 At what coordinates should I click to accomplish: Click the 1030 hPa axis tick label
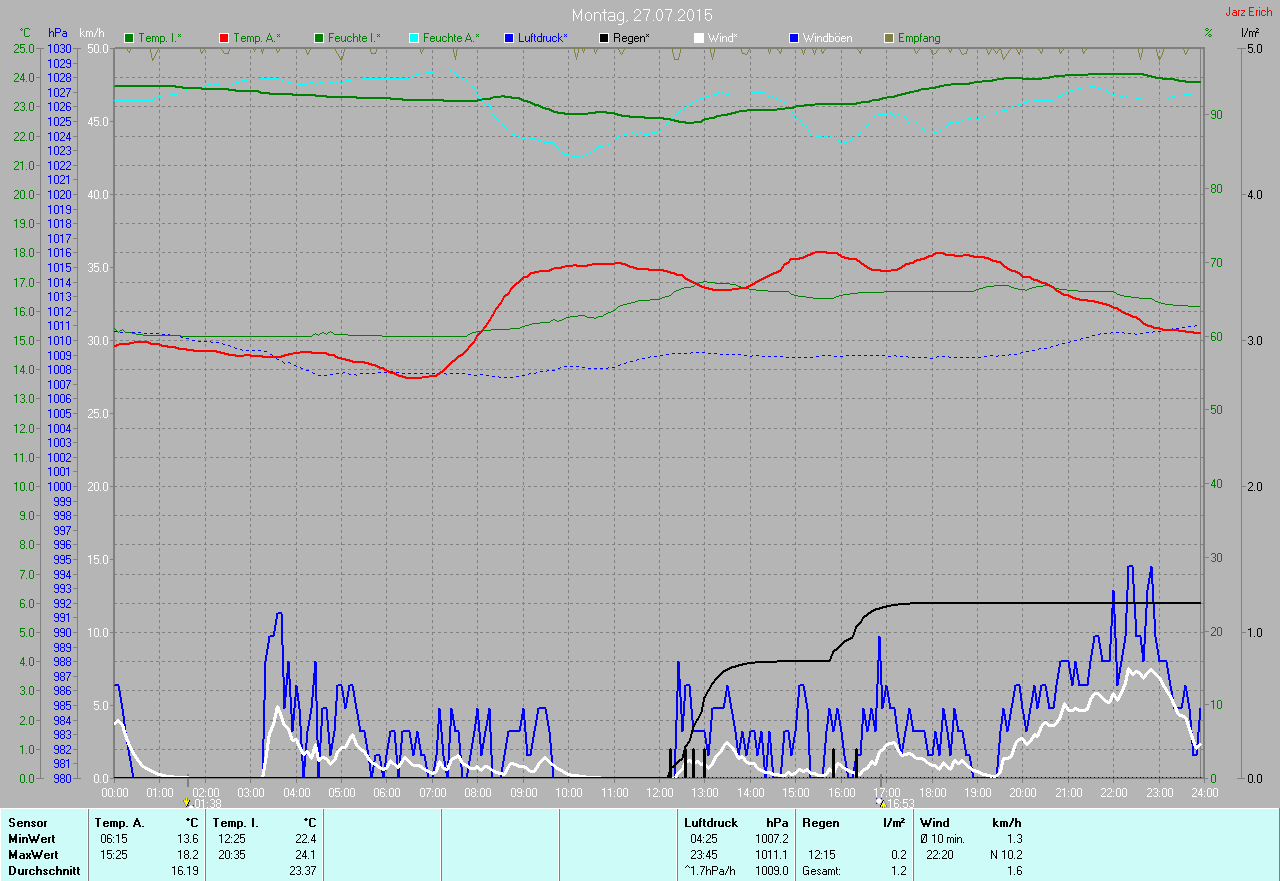[59, 48]
